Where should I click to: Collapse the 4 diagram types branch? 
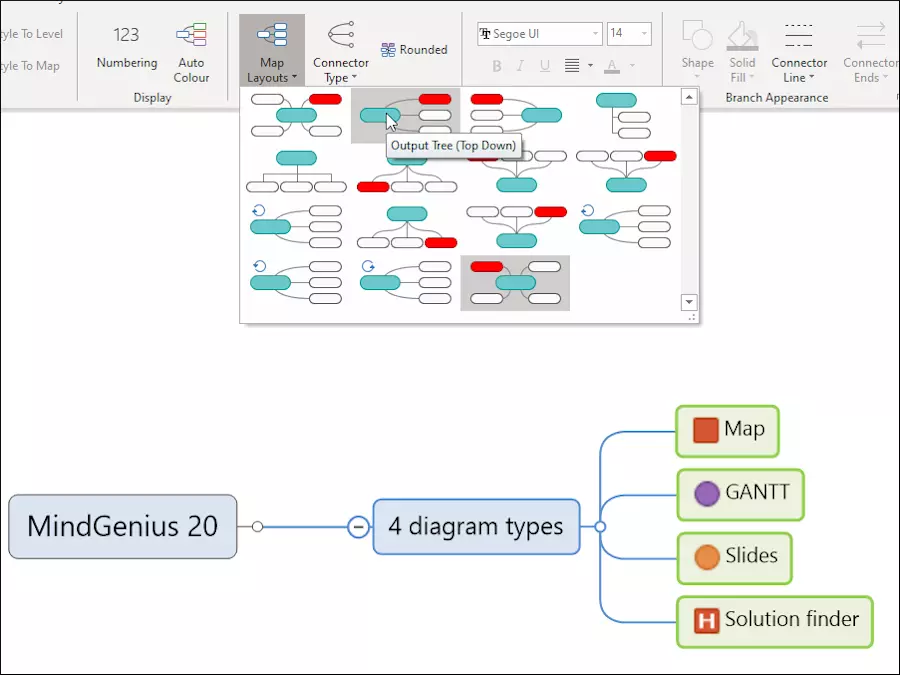[358, 527]
